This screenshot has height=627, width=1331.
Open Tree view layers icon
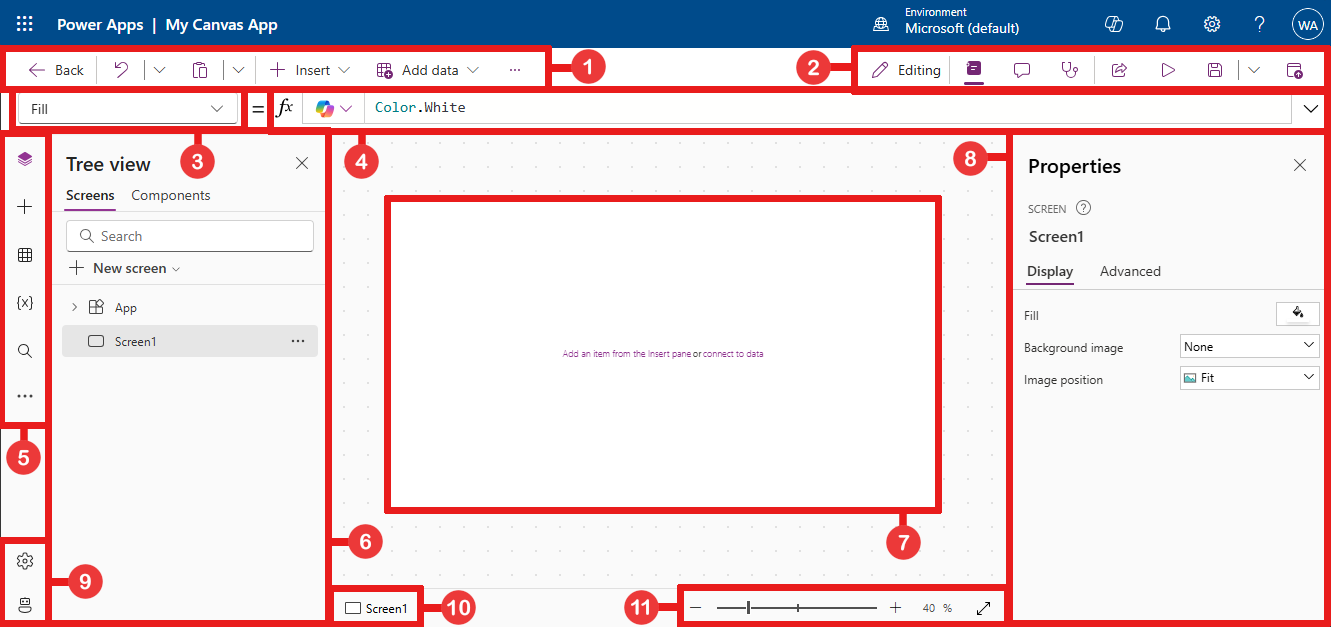[25, 159]
